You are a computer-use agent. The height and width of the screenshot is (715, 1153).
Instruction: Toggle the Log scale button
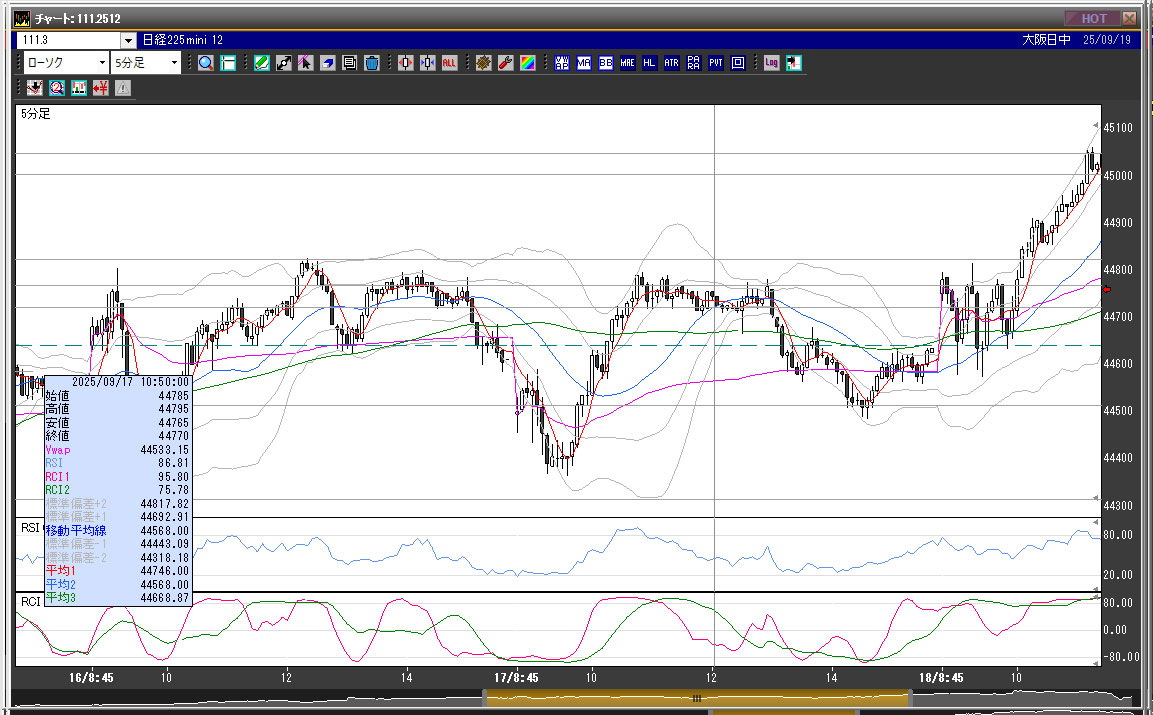tap(771, 63)
